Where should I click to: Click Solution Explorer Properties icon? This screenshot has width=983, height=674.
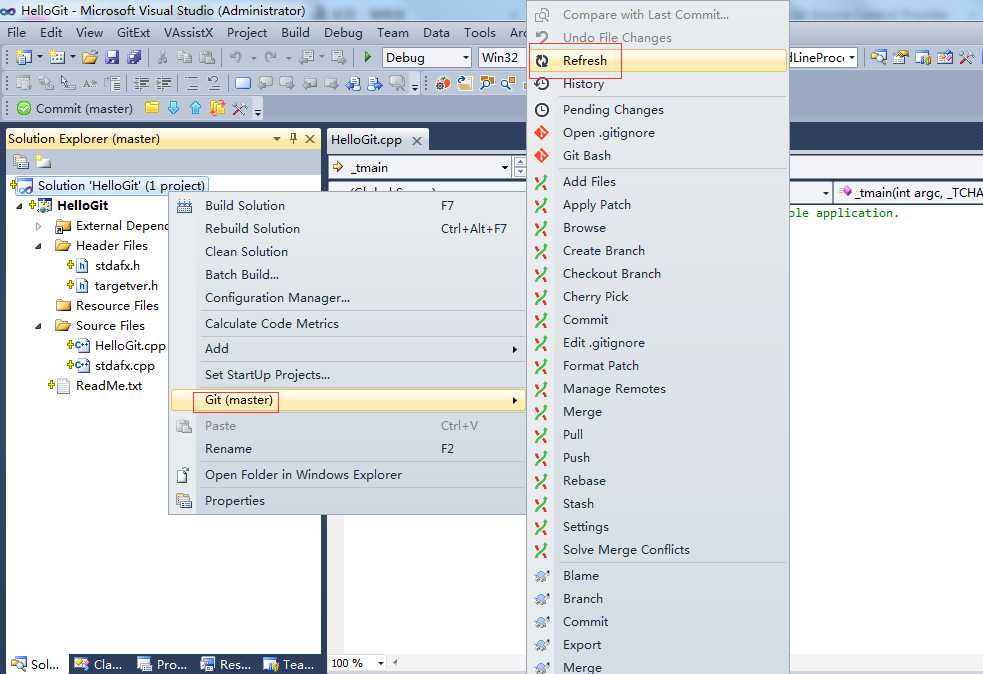coord(21,162)
